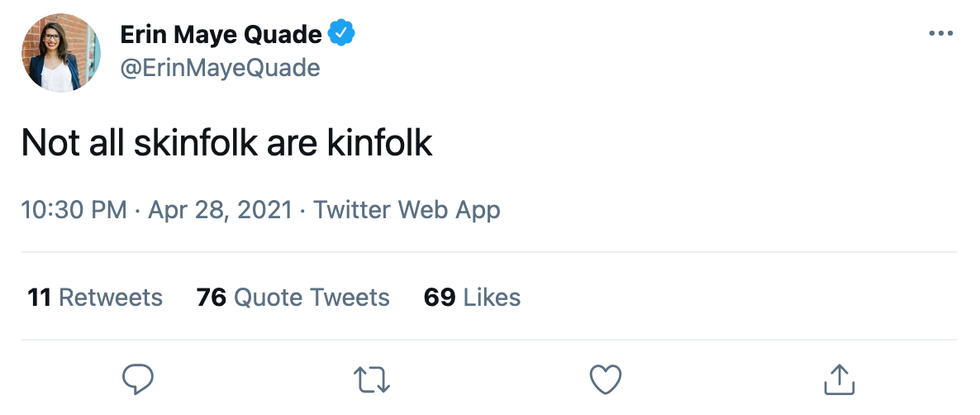Viewport: 980px width, 415px height.
Task: Click the reply speech bubble icon
Action: coord(137,378)
